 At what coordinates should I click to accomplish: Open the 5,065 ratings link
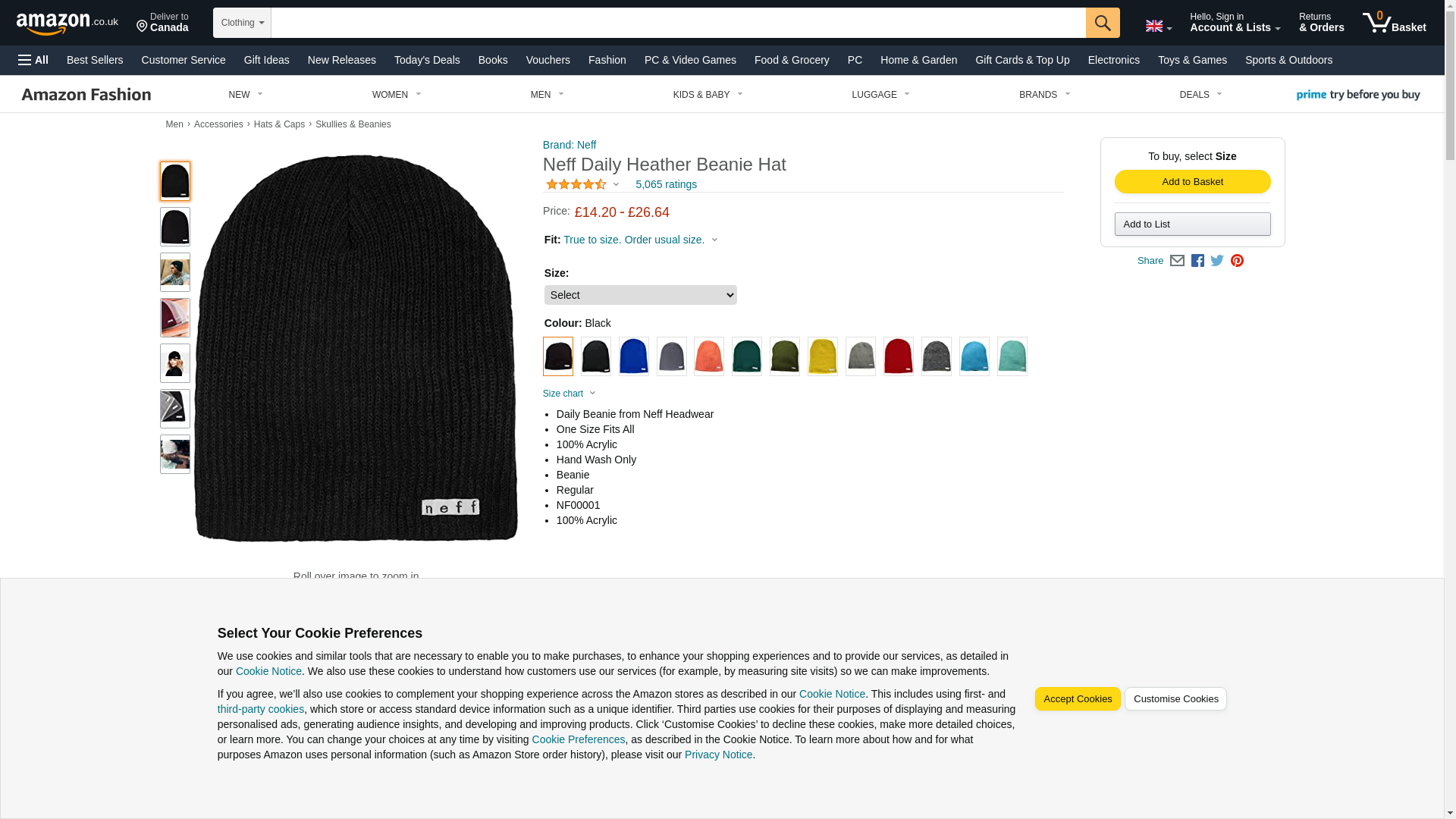(665, 184)
